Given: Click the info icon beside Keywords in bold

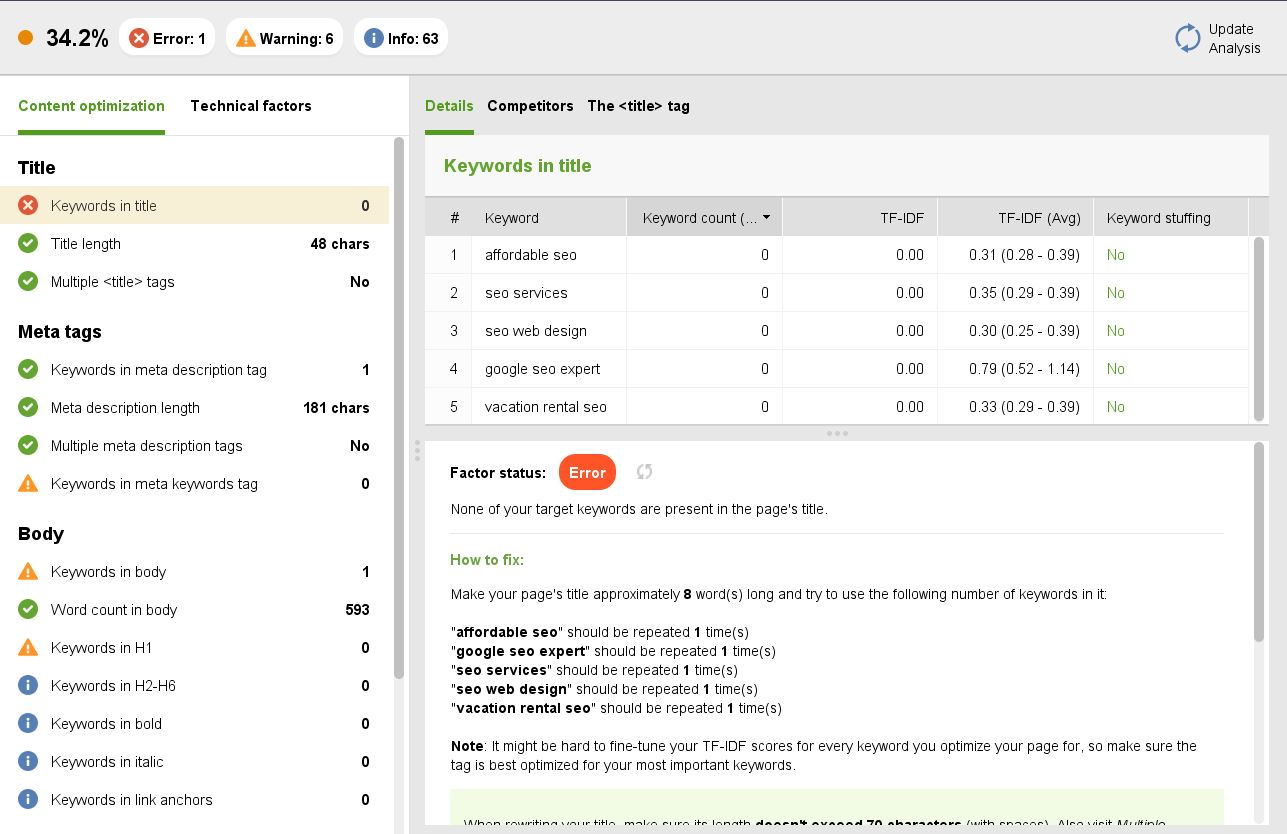Looking at the screenshot, I should pyautogui.click(x=28, y=723).
